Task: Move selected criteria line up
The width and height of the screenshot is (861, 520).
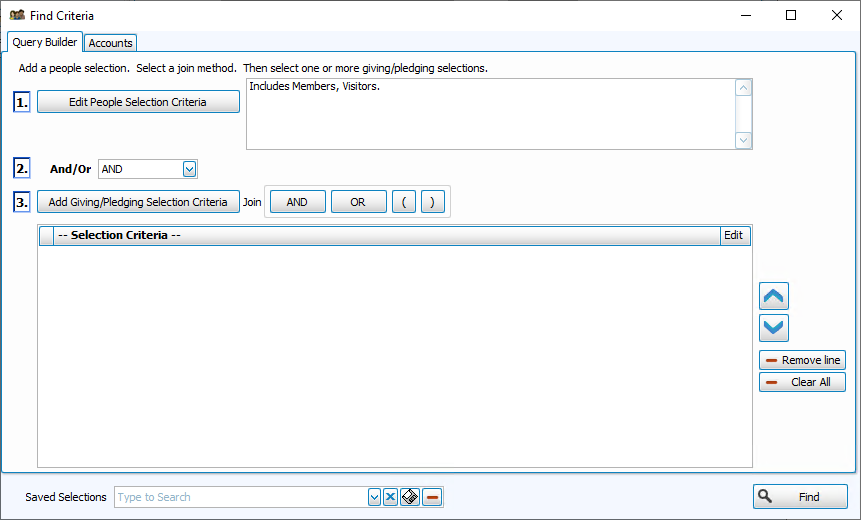Action: tap(774, 296)
